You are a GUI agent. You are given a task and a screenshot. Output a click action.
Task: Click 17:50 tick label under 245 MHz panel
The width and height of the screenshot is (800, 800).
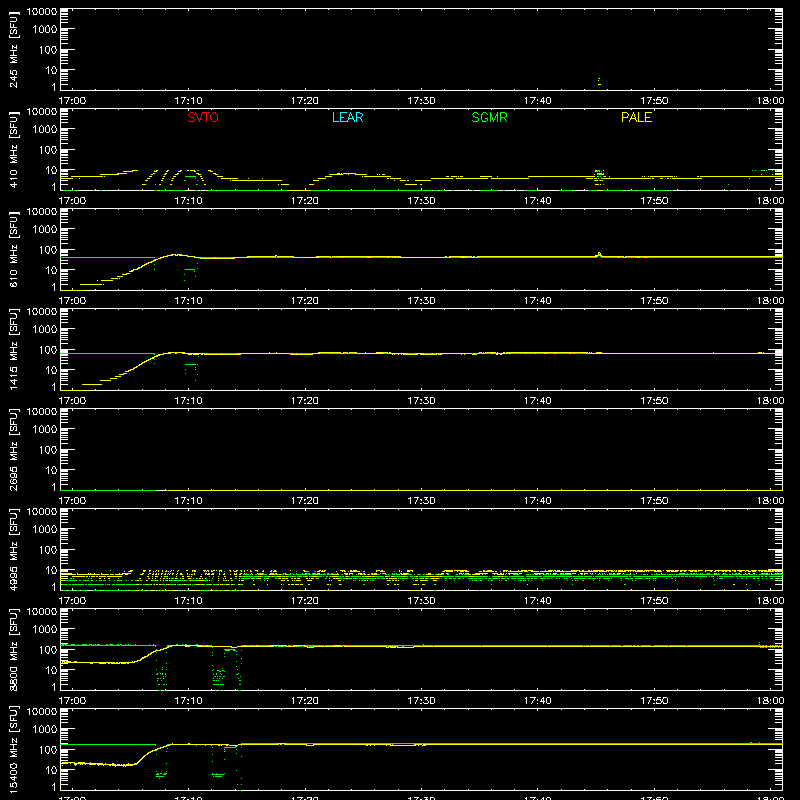(x=654, y=101)
